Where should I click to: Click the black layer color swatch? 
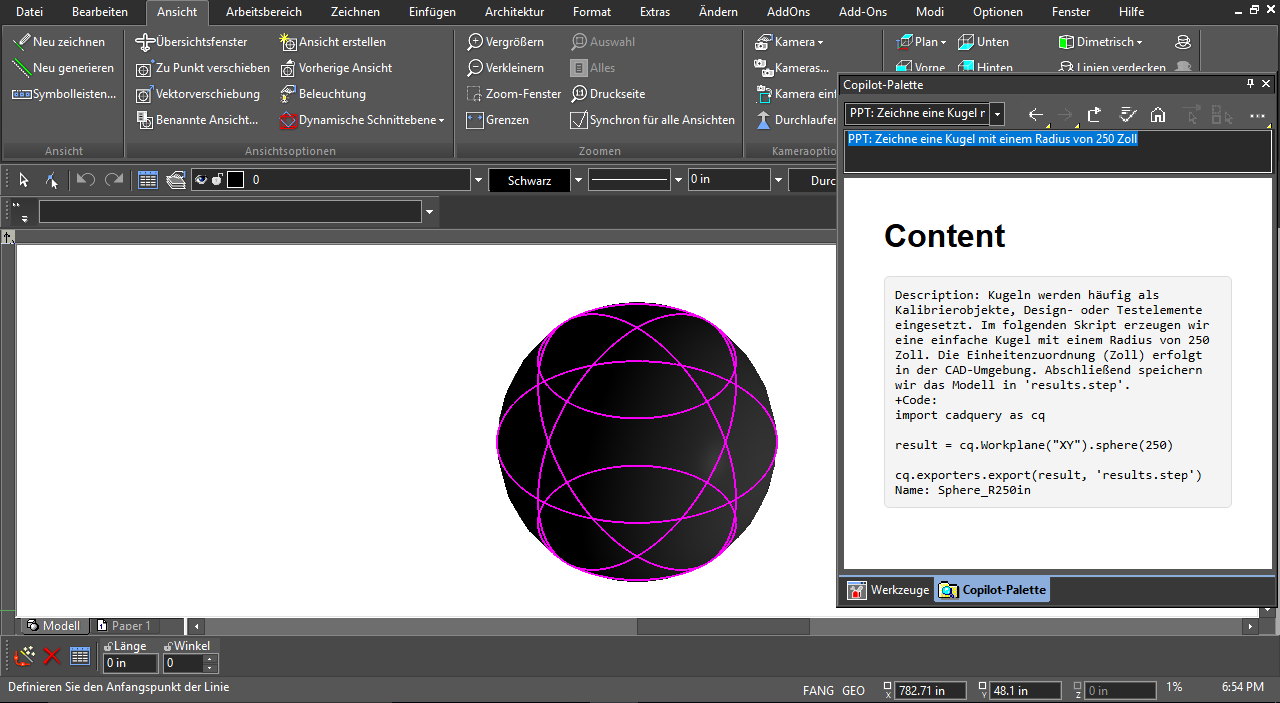pos(235,180)
